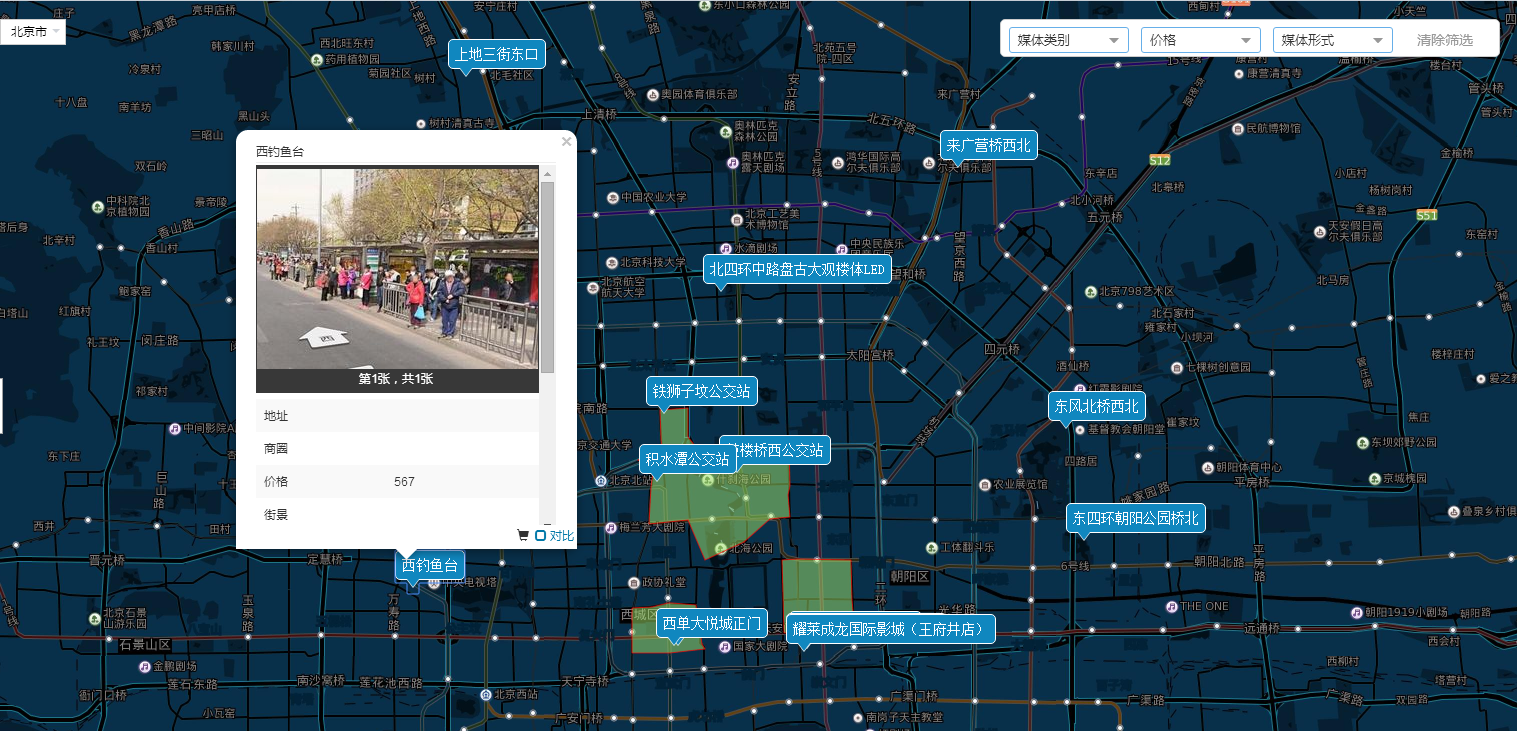Image resolution: width=1517 pixels, height=731 pixels.
Task: Click the 政协礼堂 POI icon
Action: [632, 582]
